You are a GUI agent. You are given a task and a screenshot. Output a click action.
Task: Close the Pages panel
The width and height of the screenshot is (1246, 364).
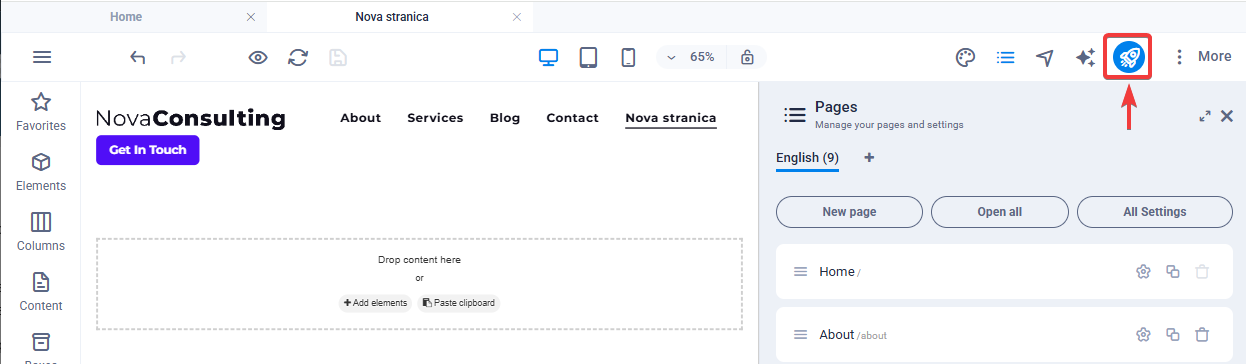click(1227, 116)
